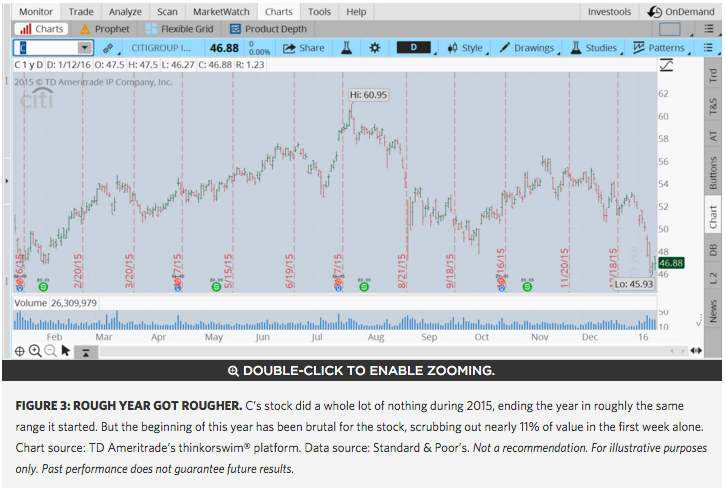Open the D timeframe selector

(x=414, y=47)
